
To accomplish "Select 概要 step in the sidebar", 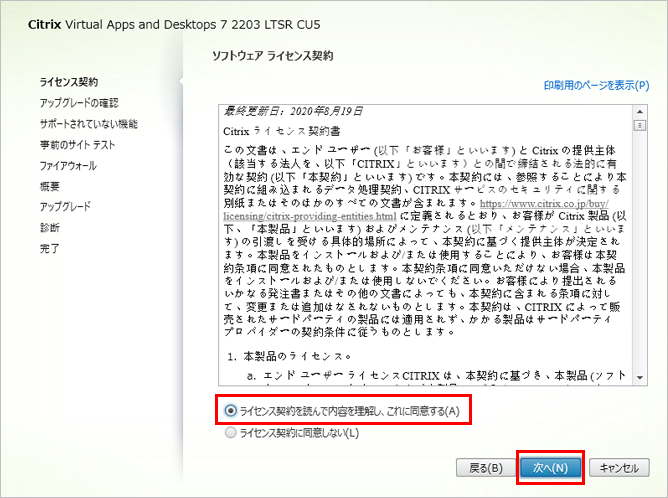I will coord(50,186).
